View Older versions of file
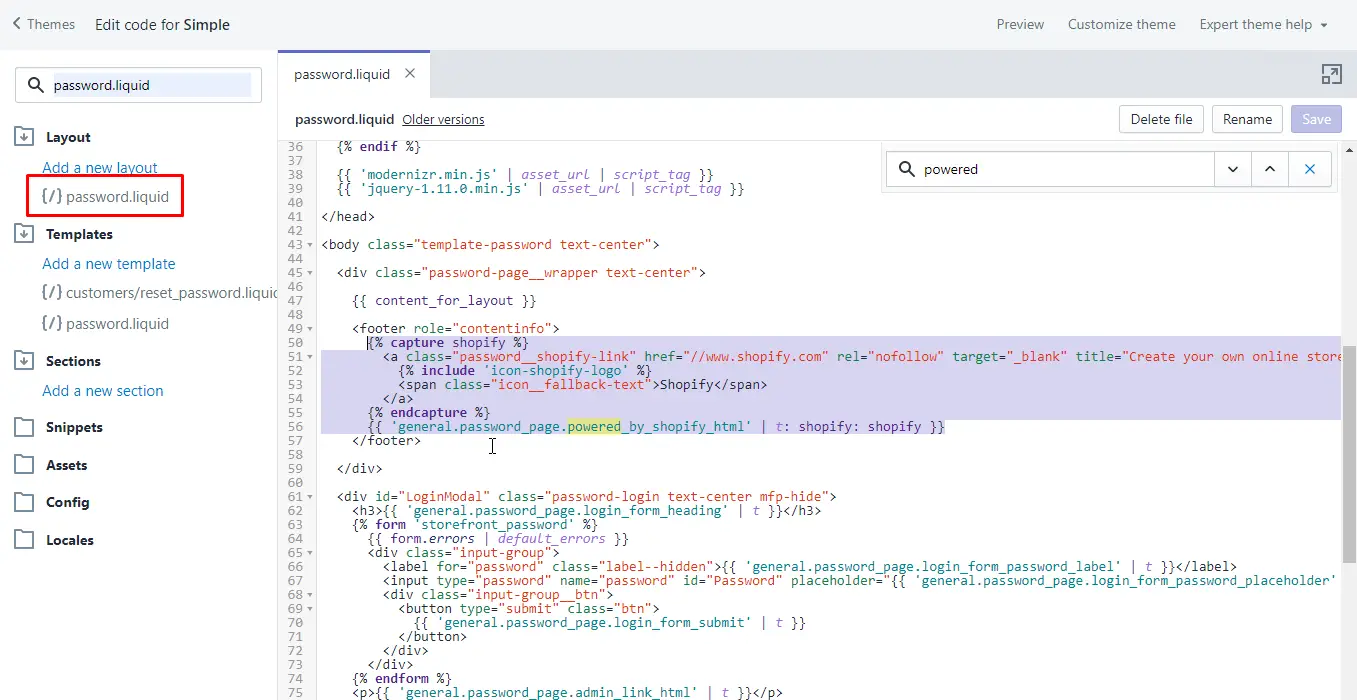The width and height of the screenshot is (1357, 700). tap(443, 119)
